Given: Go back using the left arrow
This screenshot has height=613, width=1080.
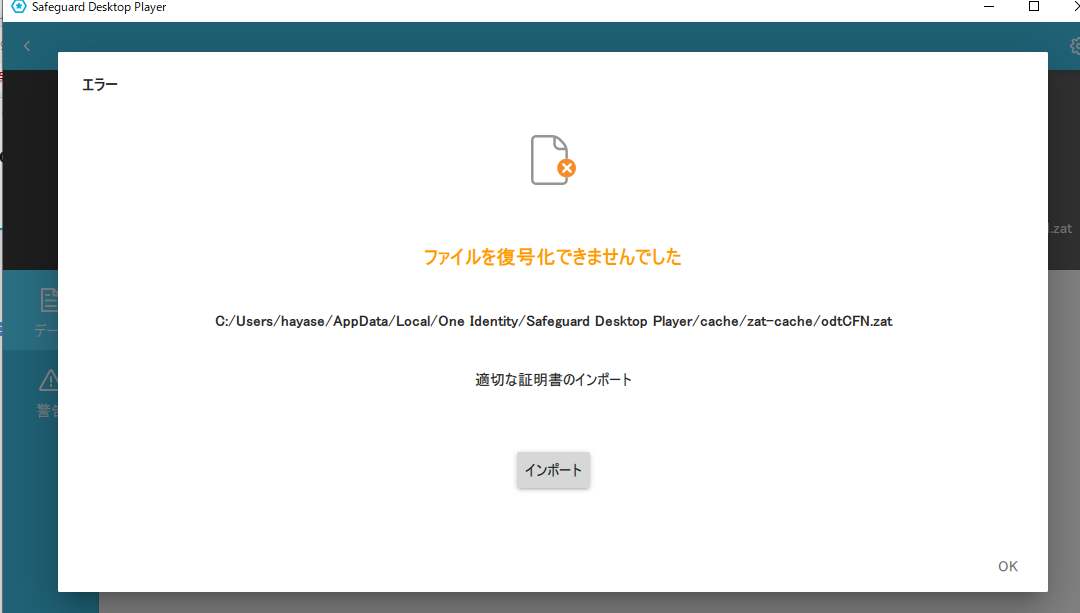Looking at the screenshot, I should 27,46.
